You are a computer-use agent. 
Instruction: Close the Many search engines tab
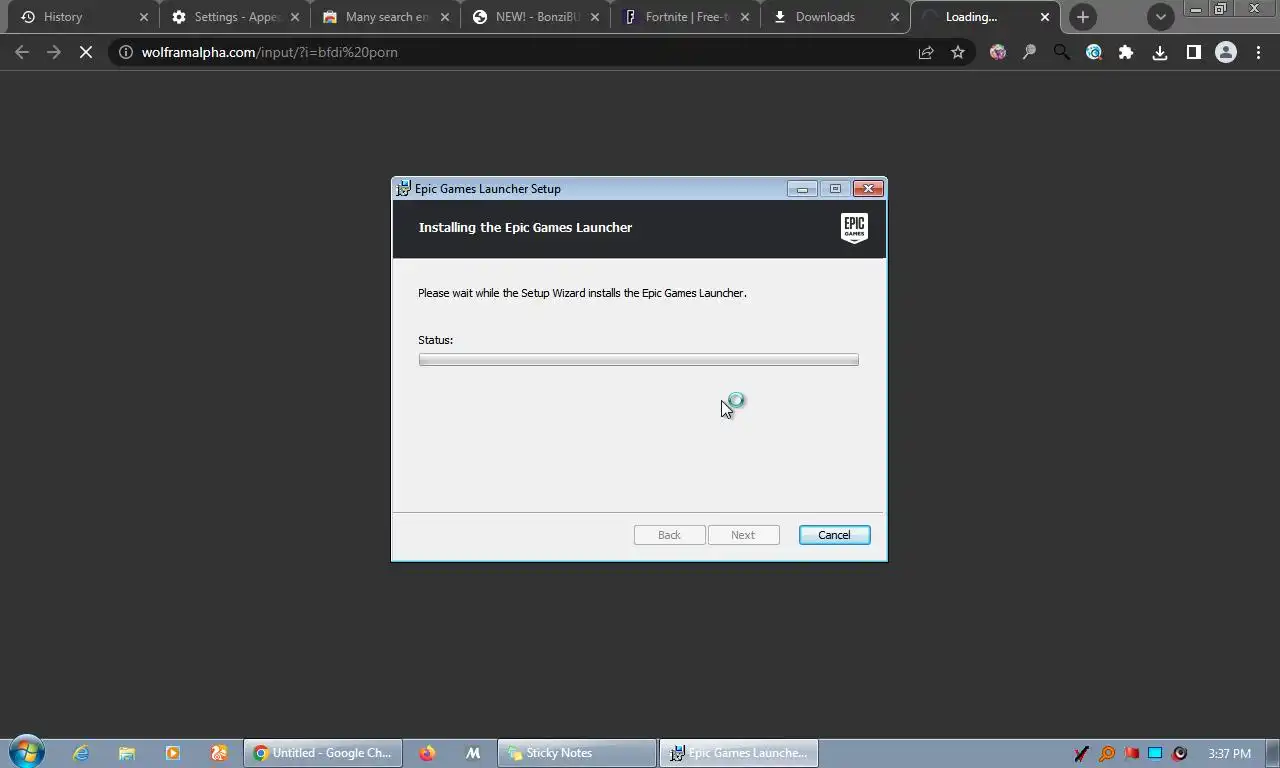[x=445, y=17]
